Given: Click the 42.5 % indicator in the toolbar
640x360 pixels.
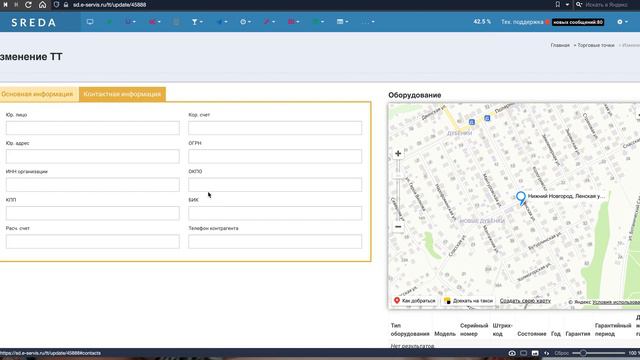Looking at the screenshot, I should 482,22.
